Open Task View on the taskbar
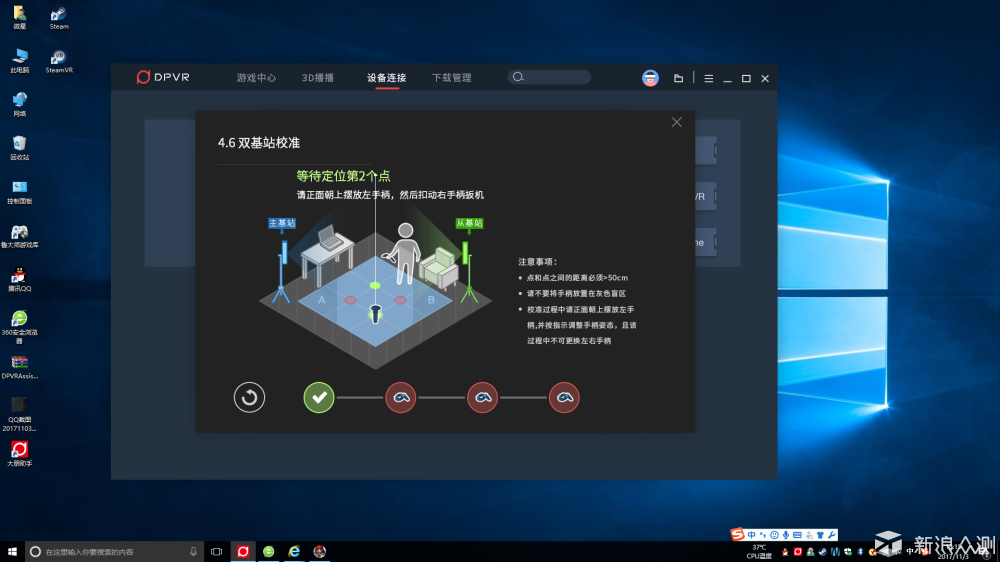Screen dimensions: 1000x562 point(217,551)
